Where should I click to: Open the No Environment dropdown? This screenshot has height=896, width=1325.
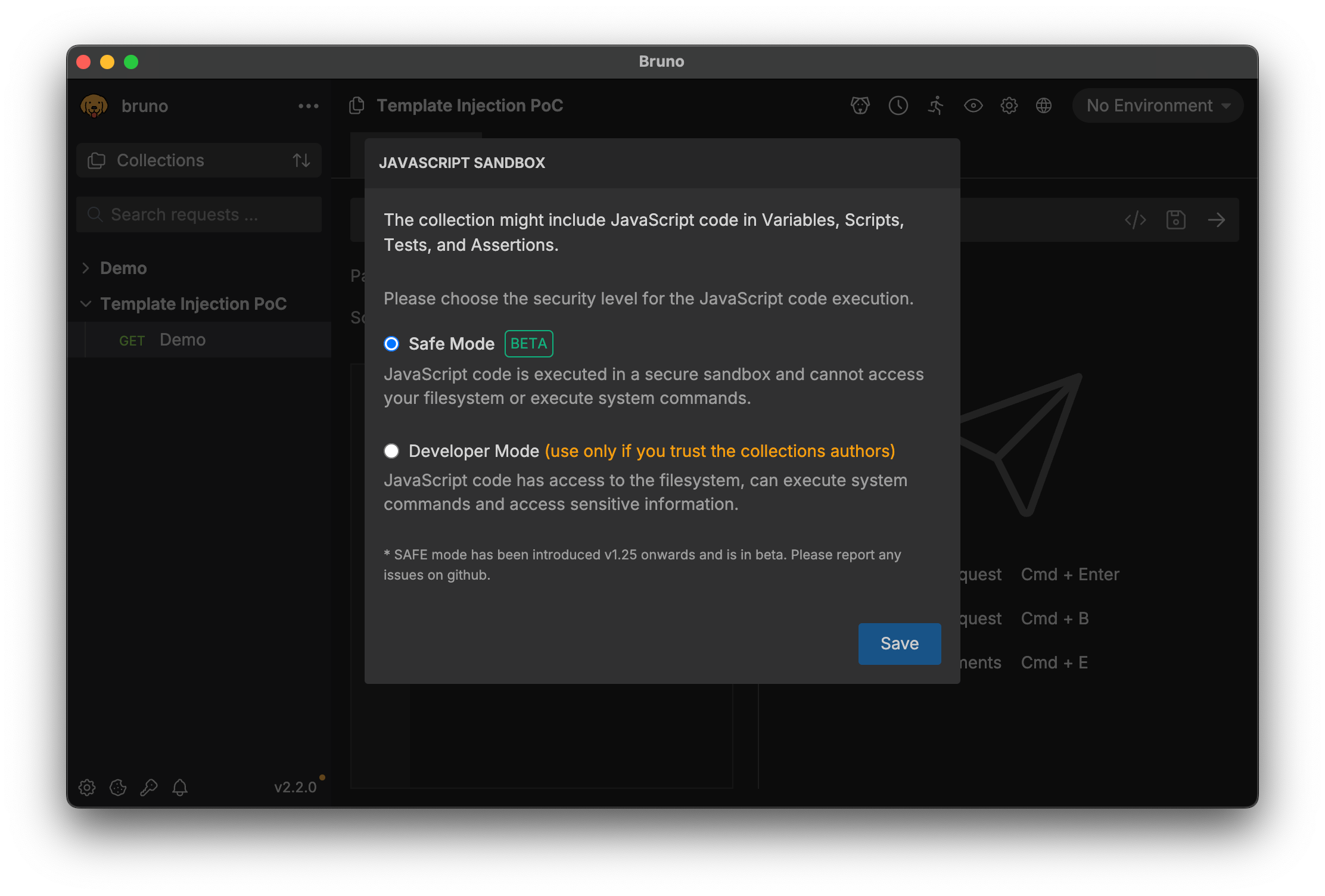click(1156, 105)
